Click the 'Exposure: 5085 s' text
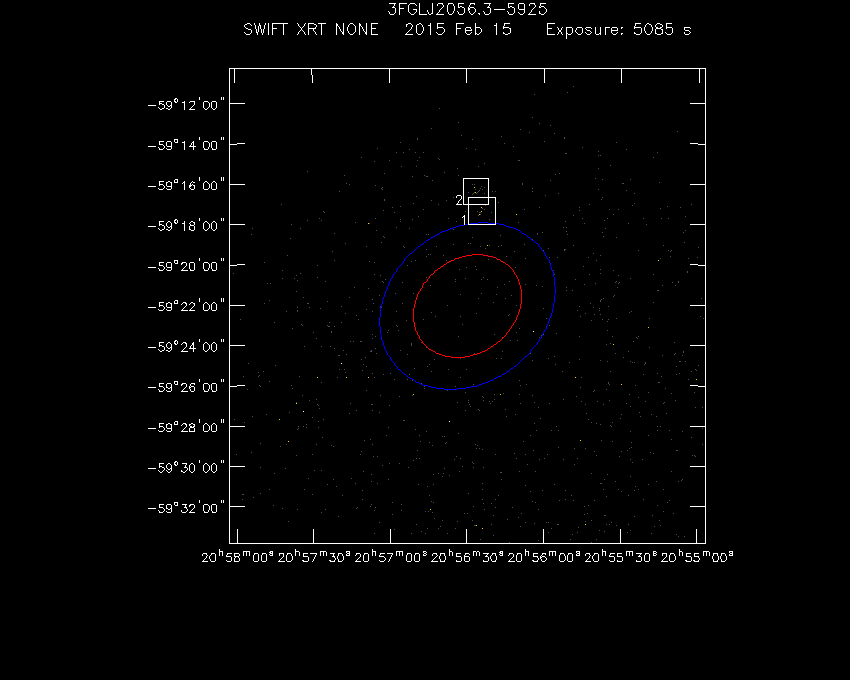This screenshot has width=850, height=680. click(619, 29)
